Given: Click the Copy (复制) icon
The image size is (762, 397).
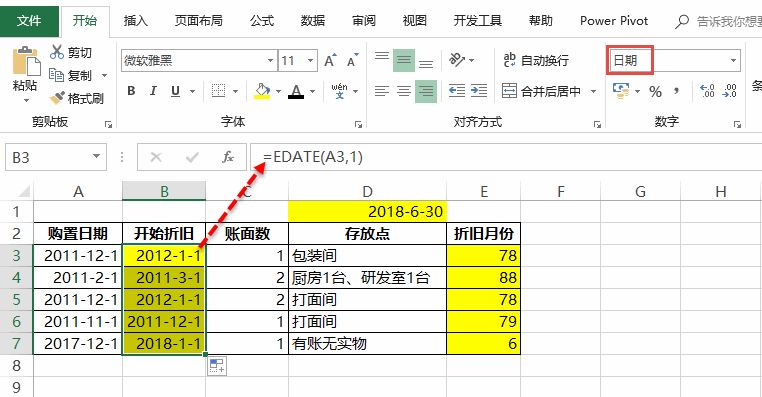Looking at the screenshot, I should [x=57, y=75].
